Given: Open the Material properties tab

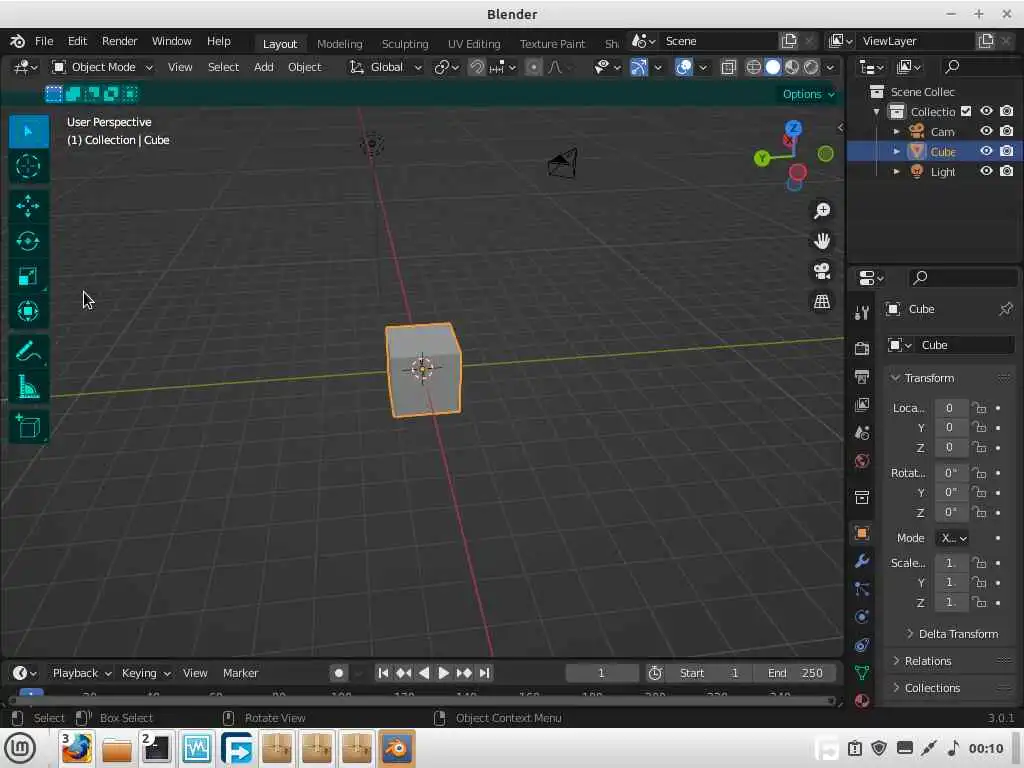Looking at the screenshot, I should point(862,701).
